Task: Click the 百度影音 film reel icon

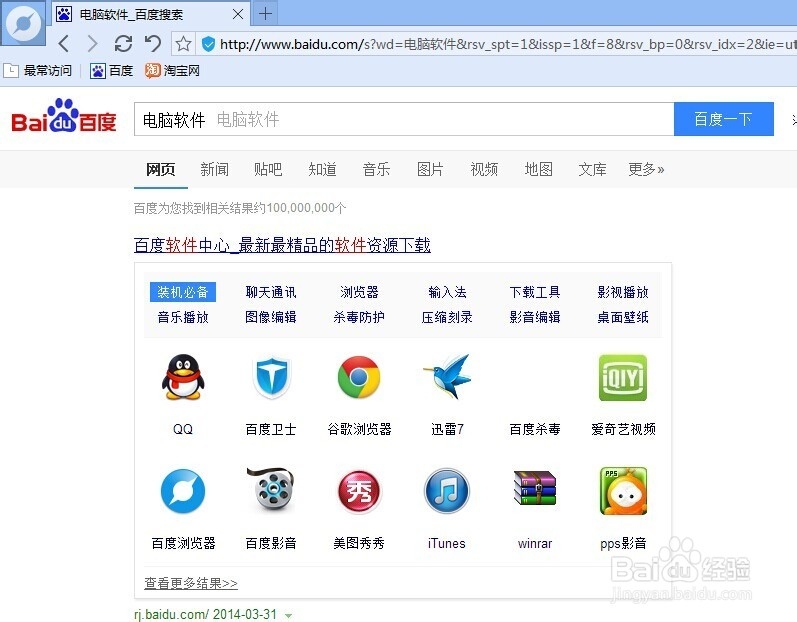Action: 271,489
